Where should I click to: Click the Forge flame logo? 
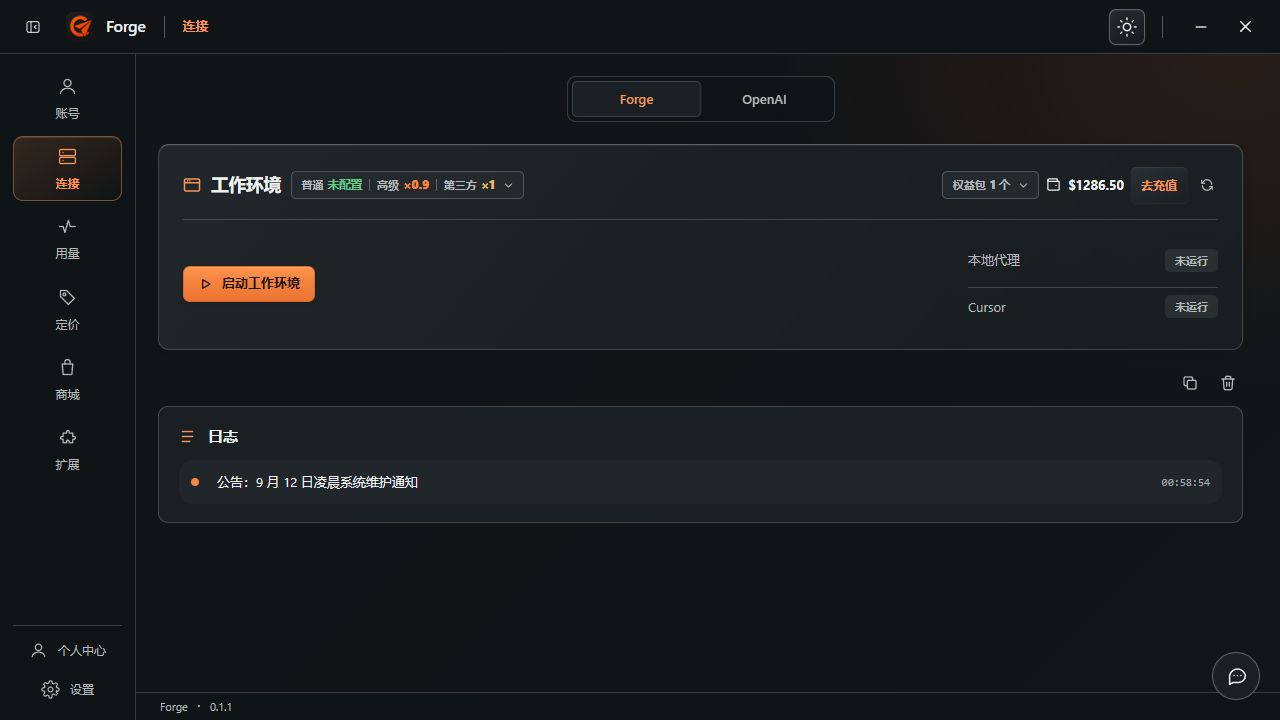[x=80, y=26]
